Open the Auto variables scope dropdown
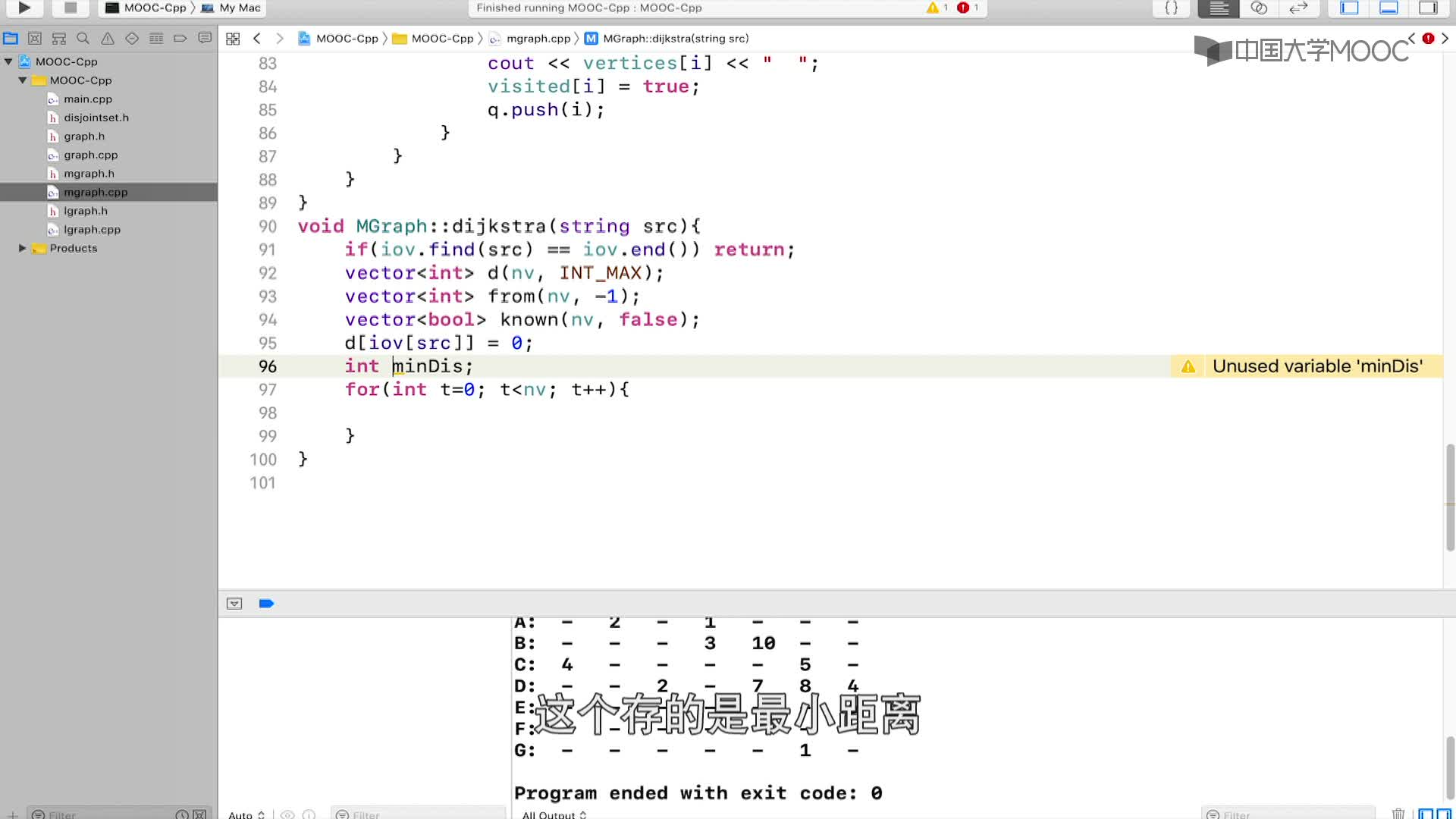The image size is (1456, 819). (x=246, y=814)
